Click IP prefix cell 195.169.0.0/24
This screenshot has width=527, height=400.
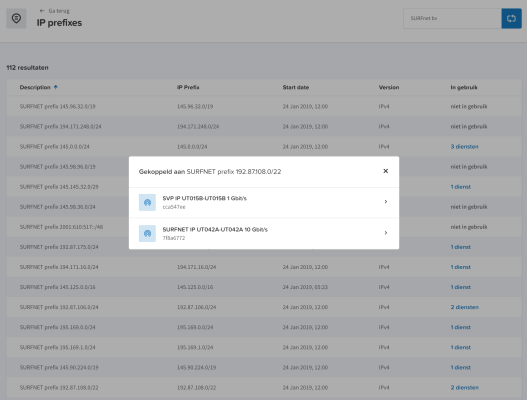195,327
